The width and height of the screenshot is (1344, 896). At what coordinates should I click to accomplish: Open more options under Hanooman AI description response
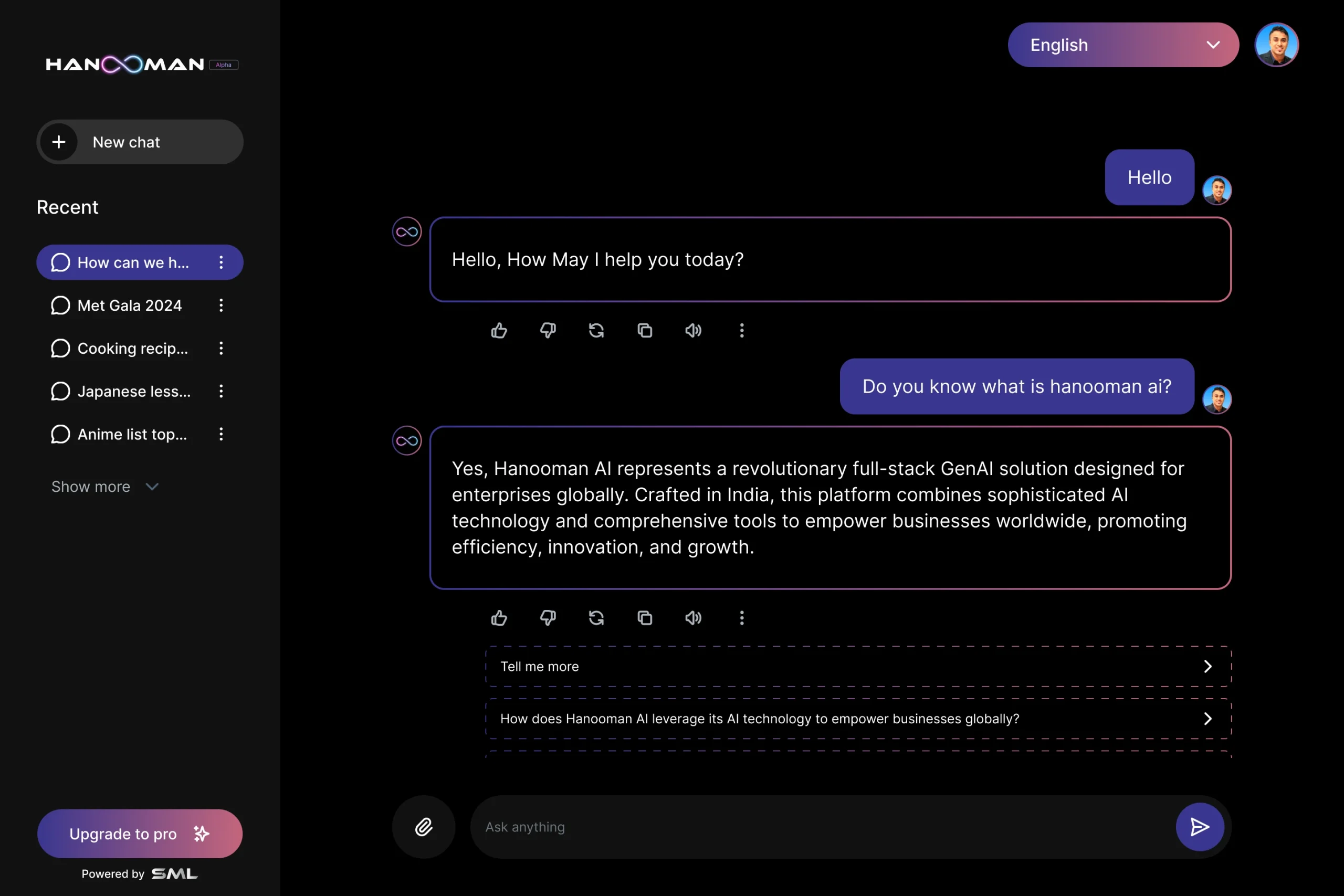[x=742, y=618]
